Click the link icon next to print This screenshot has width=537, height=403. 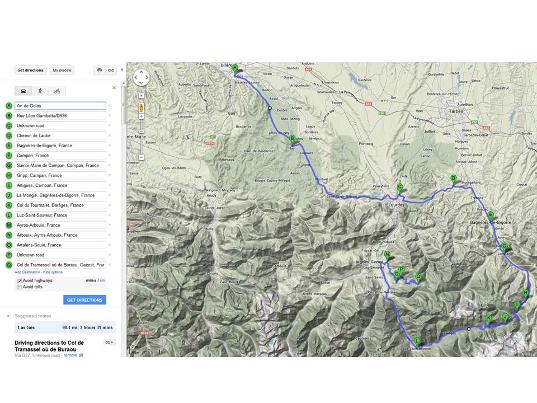click(111, 70)
